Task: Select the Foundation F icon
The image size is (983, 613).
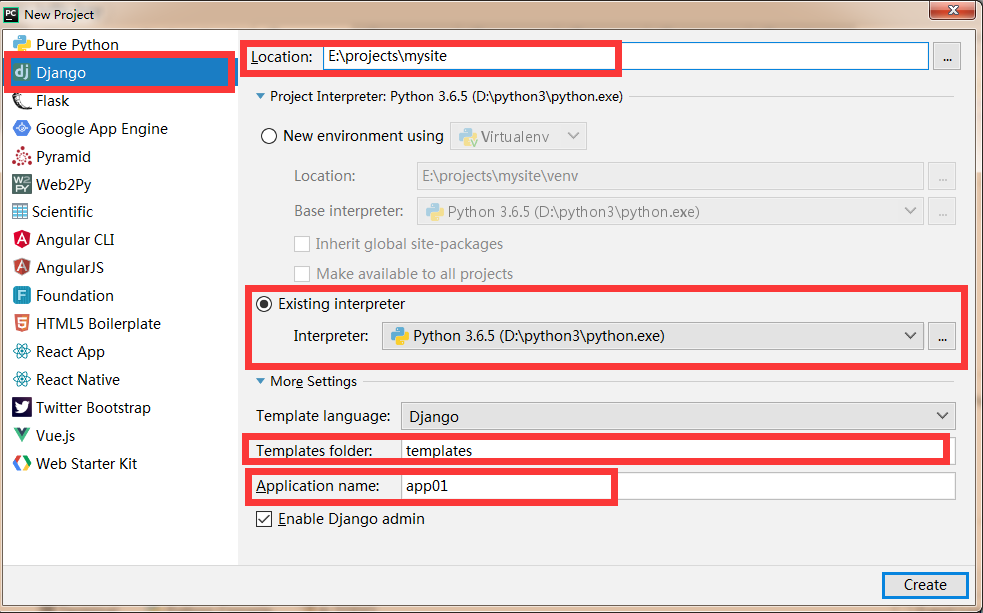Action: 22,295
